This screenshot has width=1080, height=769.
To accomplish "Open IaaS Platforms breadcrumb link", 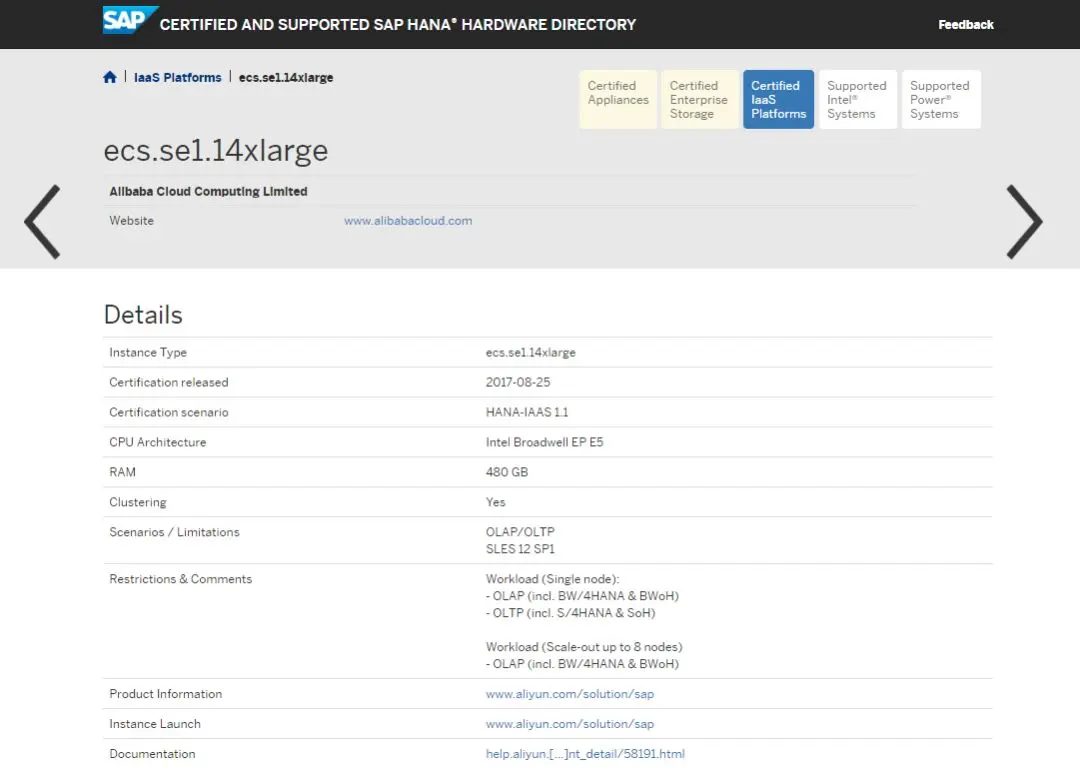I will (x=178, y=77).
